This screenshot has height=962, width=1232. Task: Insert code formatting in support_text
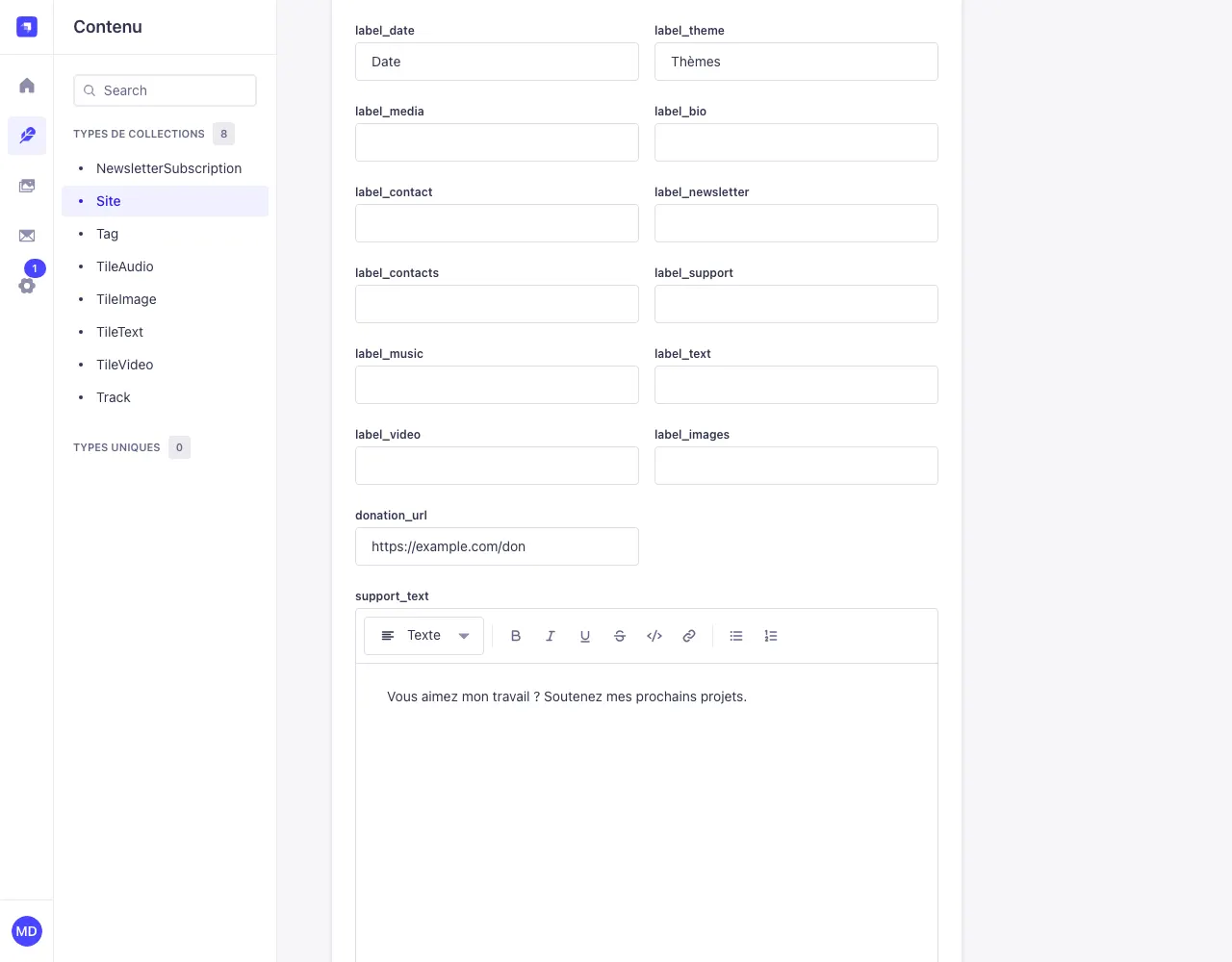[654, 636]
